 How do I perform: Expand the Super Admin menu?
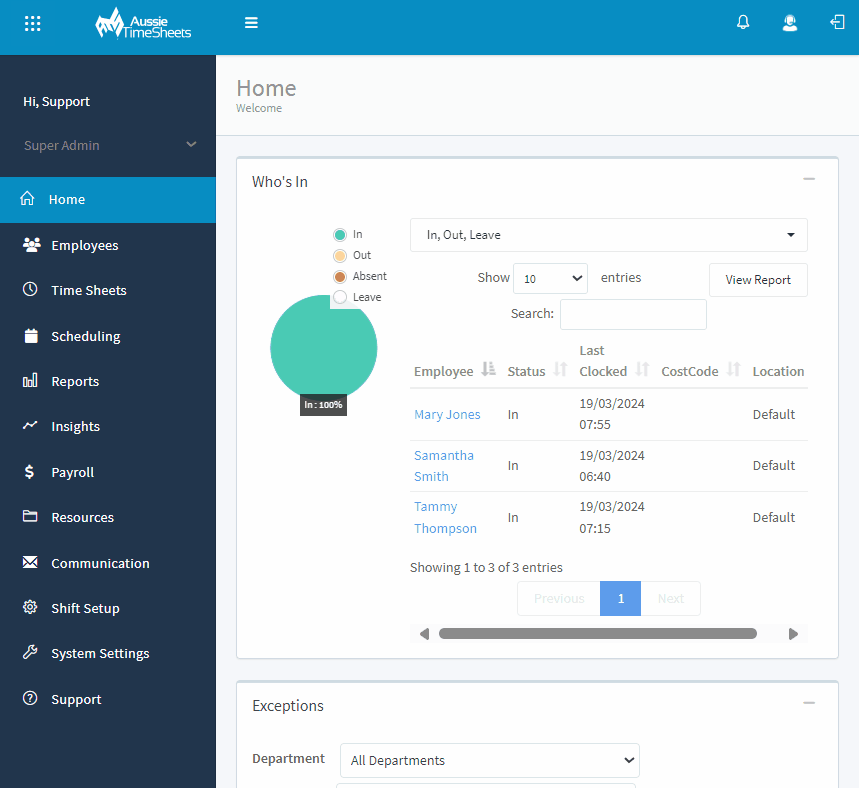[107, 145]
